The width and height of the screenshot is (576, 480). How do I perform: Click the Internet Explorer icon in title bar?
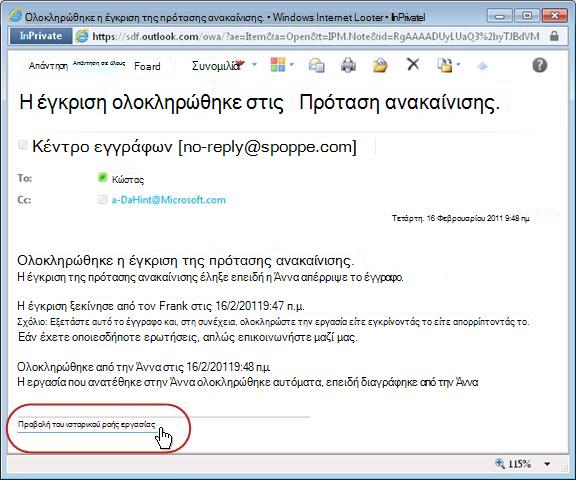click(x=16, y=16)
